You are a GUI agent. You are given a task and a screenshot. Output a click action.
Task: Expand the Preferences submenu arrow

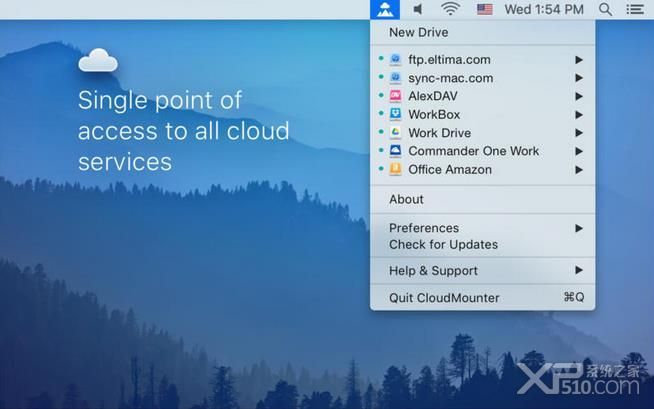[x=579, y=228]
